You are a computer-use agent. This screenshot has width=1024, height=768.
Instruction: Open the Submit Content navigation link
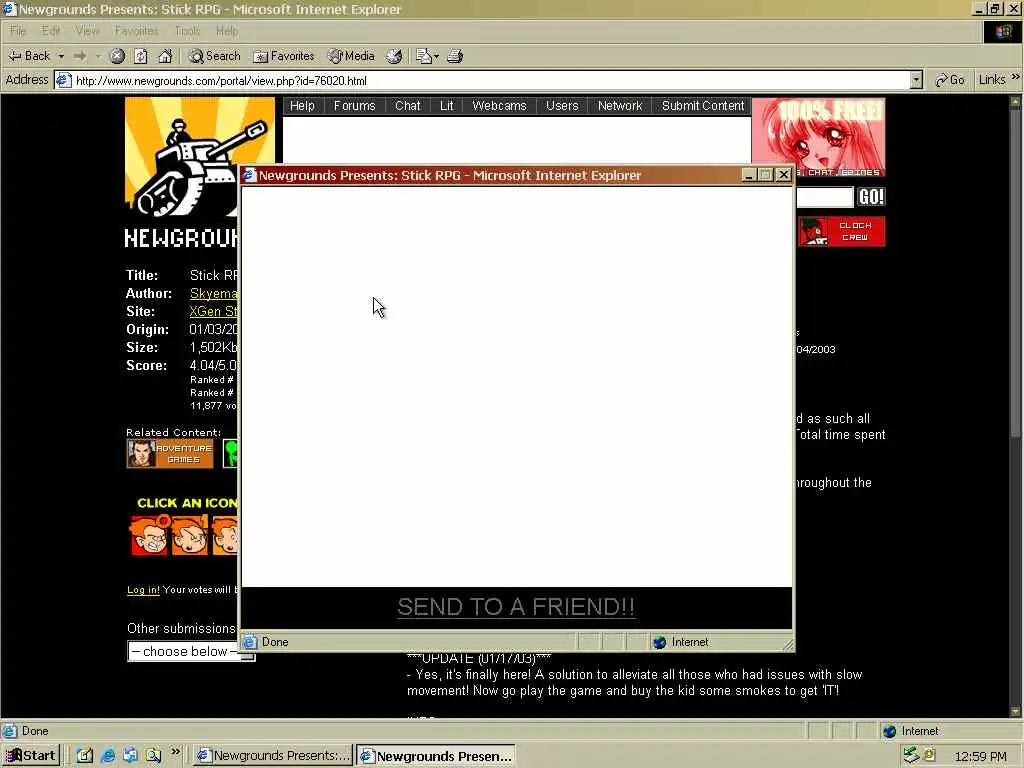click(703, 106)
